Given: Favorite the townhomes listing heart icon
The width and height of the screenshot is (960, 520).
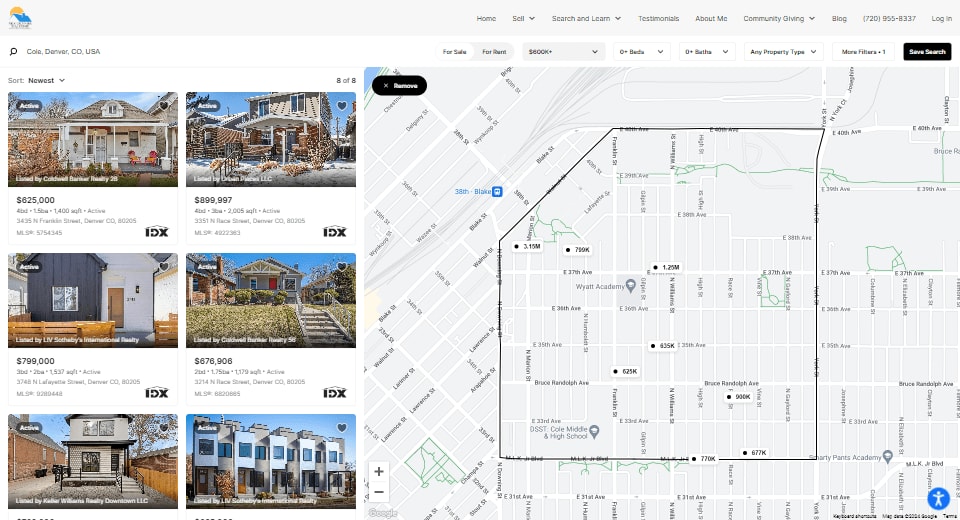Looking at the screenshot, I should pos(342,428).
